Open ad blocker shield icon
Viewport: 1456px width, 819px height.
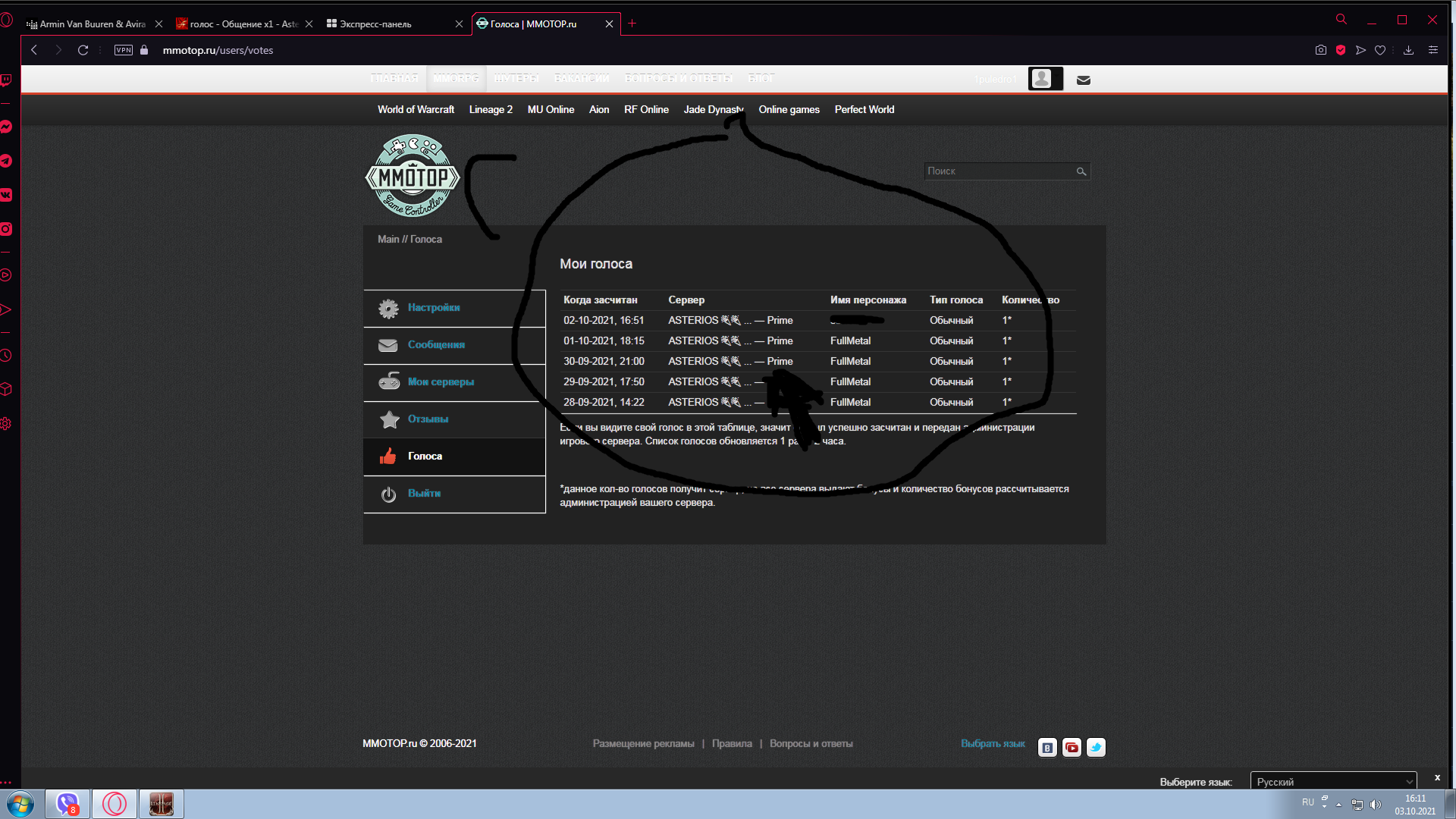[1341, 50]
